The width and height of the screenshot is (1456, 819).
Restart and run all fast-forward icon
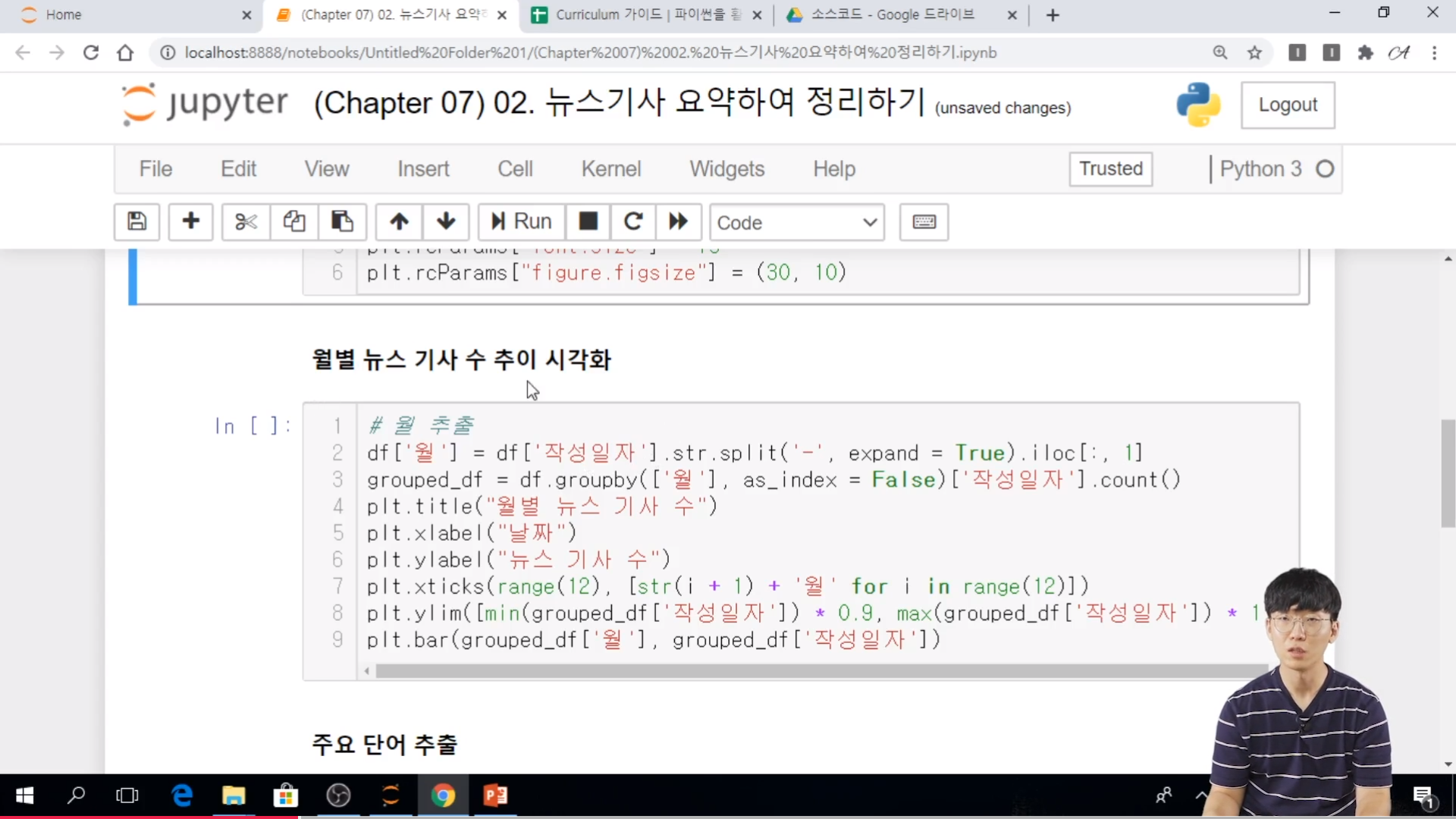tap(678, 221)
